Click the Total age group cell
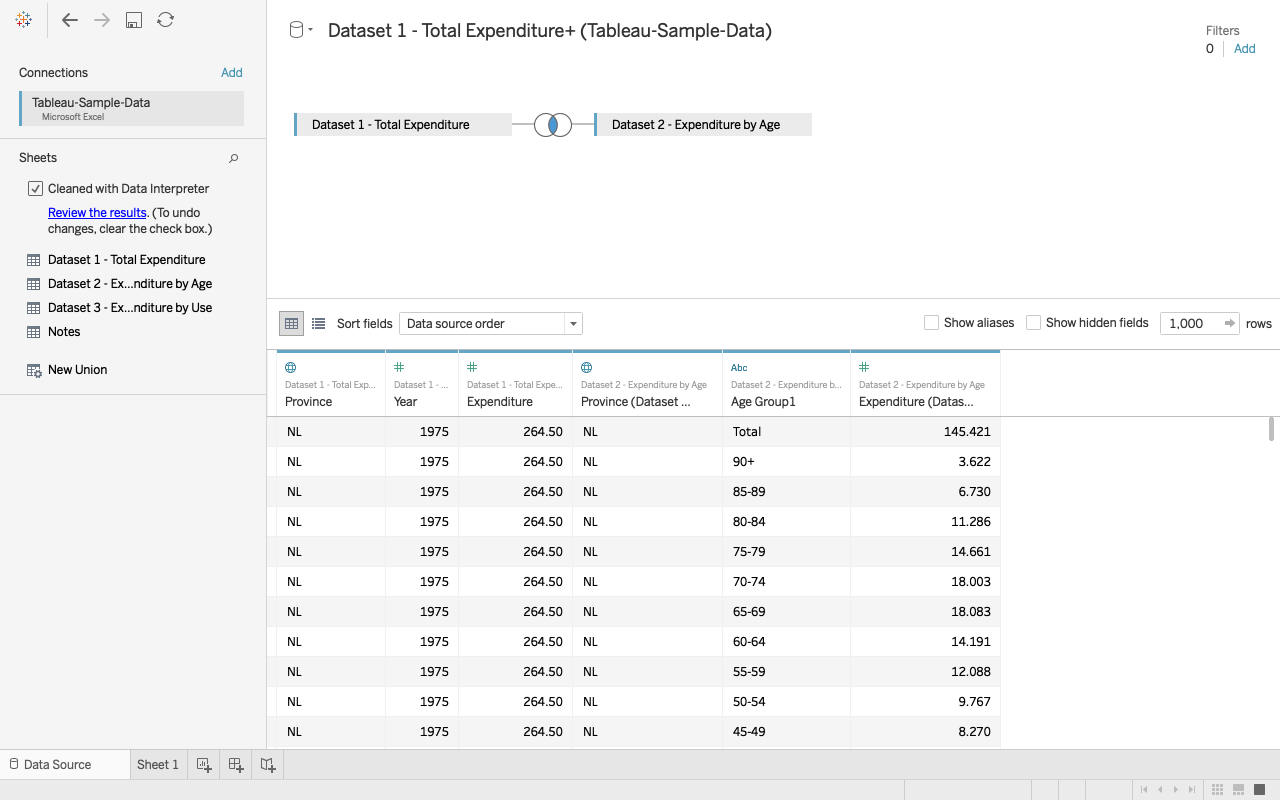 786,432
